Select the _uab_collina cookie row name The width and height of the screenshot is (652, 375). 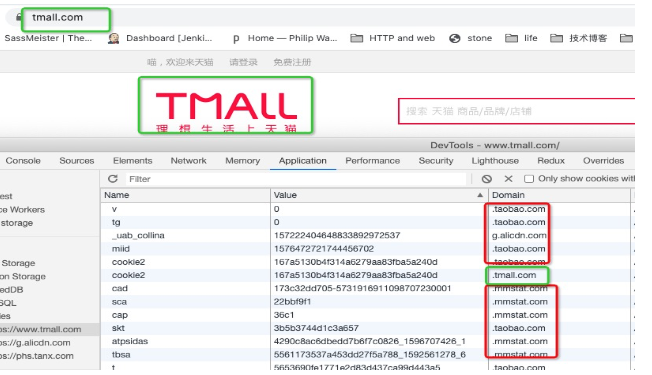[x=138, y=236]
